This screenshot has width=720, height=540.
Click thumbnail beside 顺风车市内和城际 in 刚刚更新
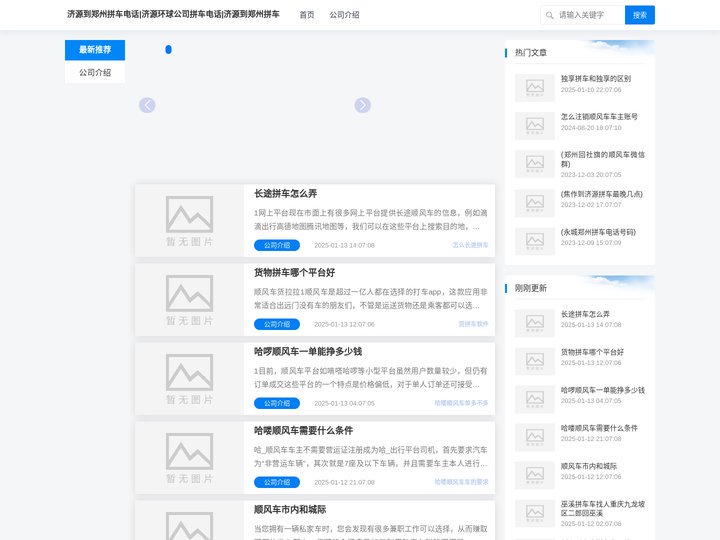coord(534,475)
